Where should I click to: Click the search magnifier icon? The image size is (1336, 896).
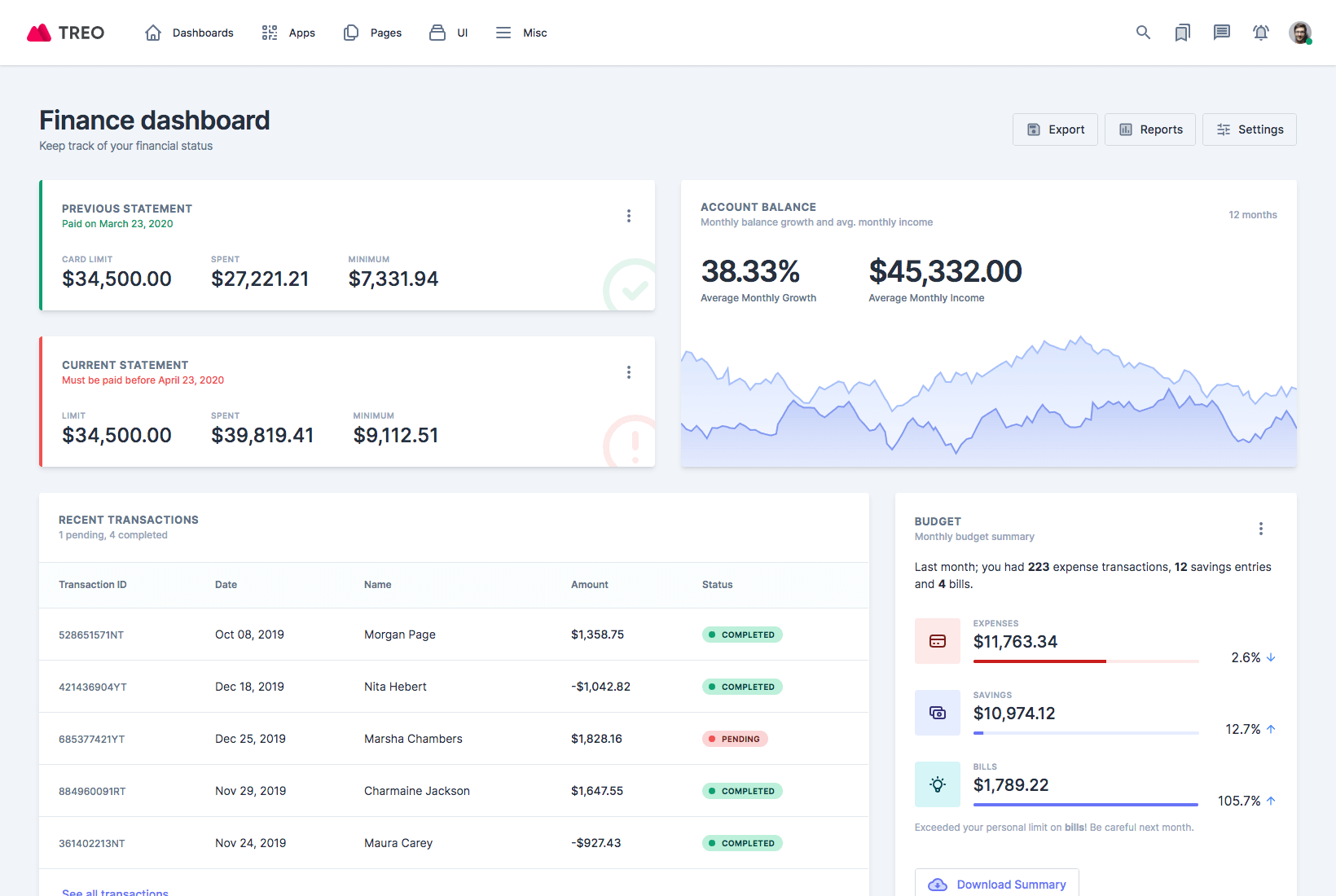(1143, 33)
